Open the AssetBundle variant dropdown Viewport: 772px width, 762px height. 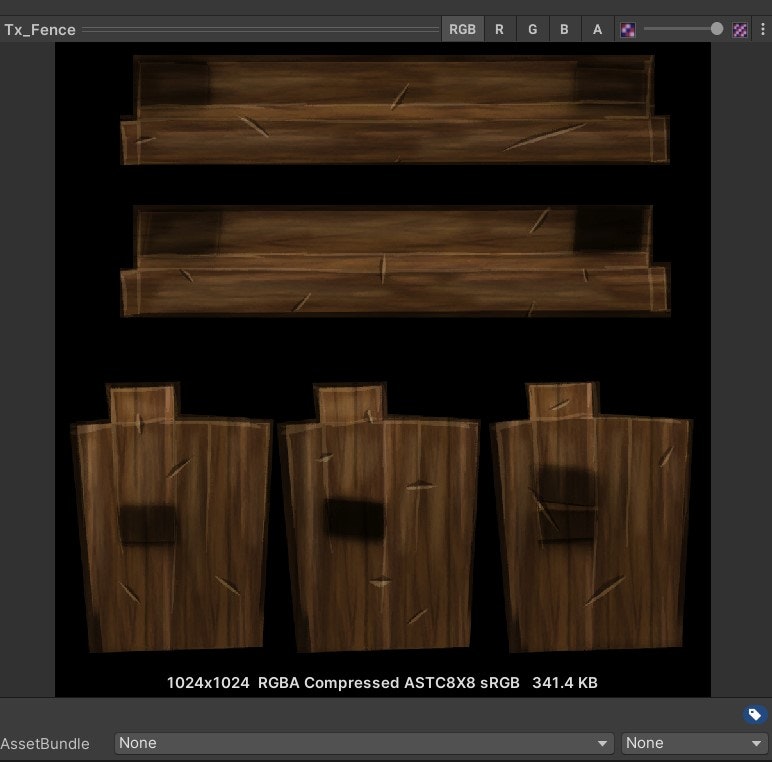tap(694, 743)
